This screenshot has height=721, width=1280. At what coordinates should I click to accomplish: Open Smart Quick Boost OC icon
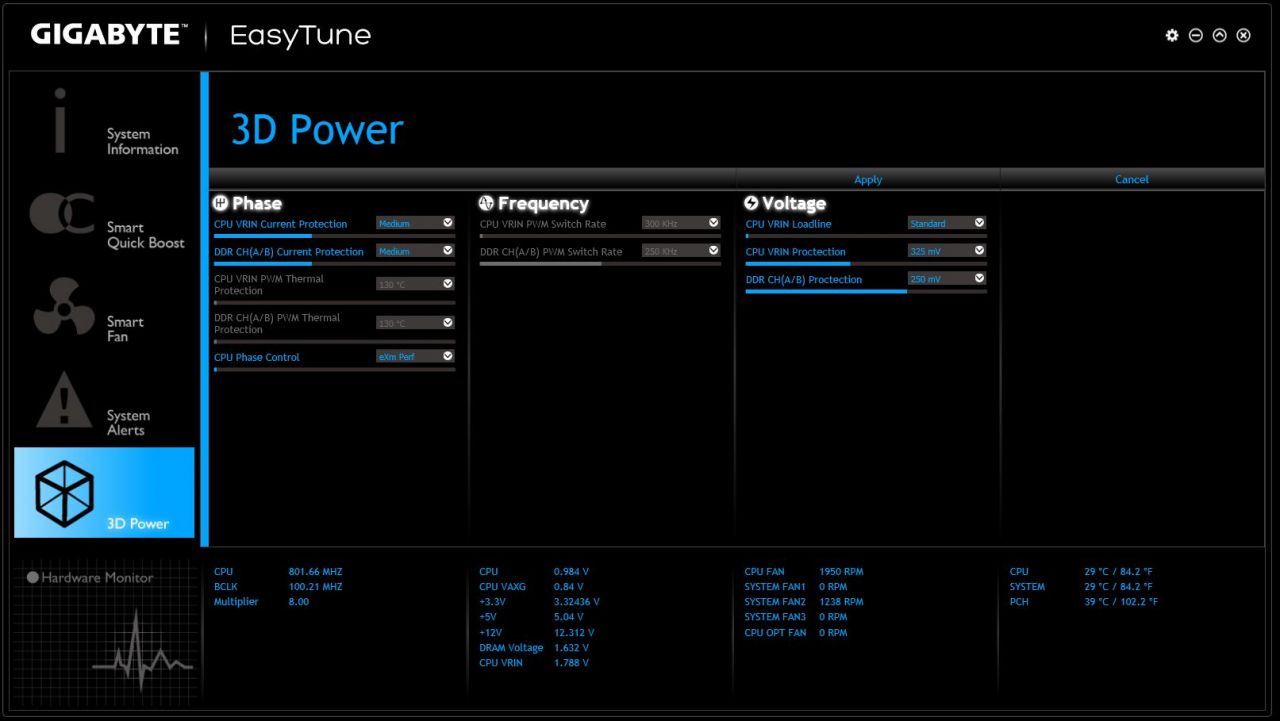pyautogui.click(x=62, y=214)
